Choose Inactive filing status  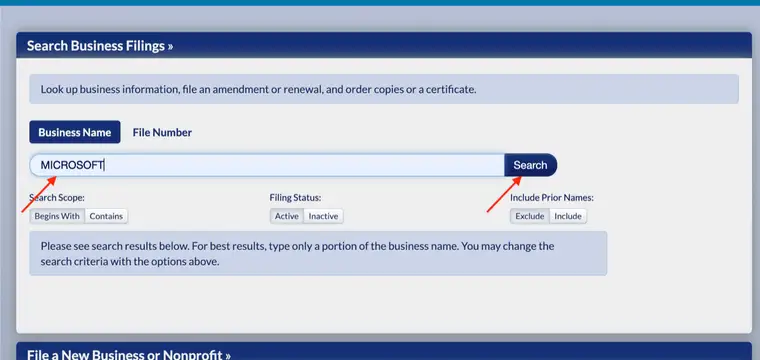[323, 216]
